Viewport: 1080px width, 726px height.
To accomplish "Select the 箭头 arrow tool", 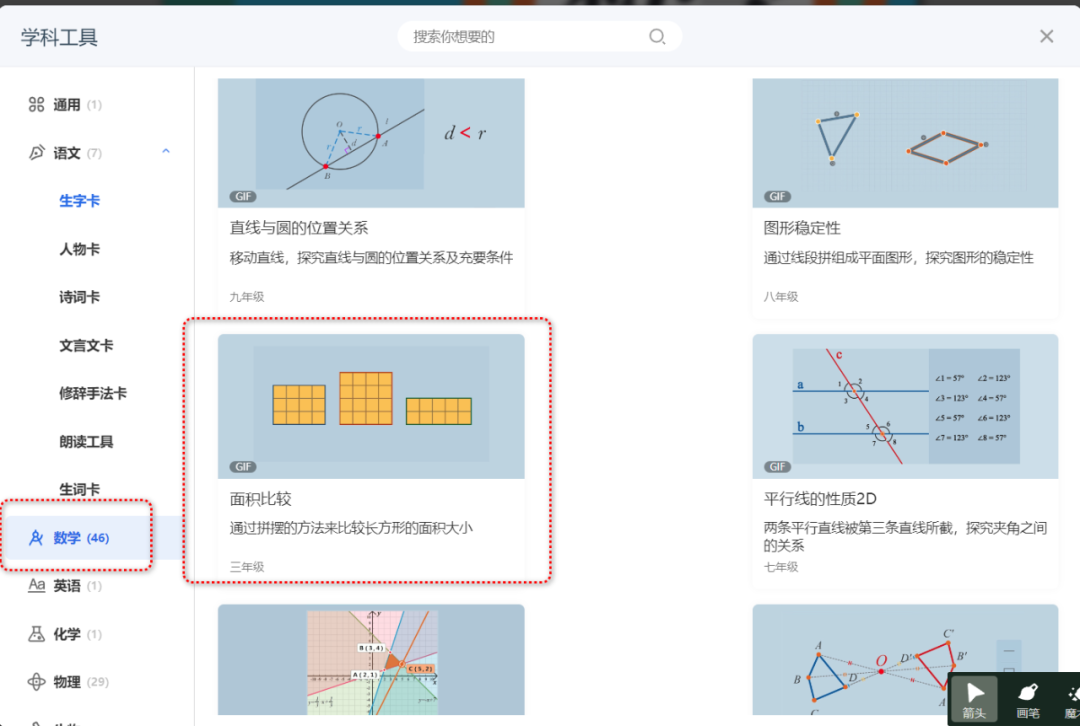I will point(974,699).
